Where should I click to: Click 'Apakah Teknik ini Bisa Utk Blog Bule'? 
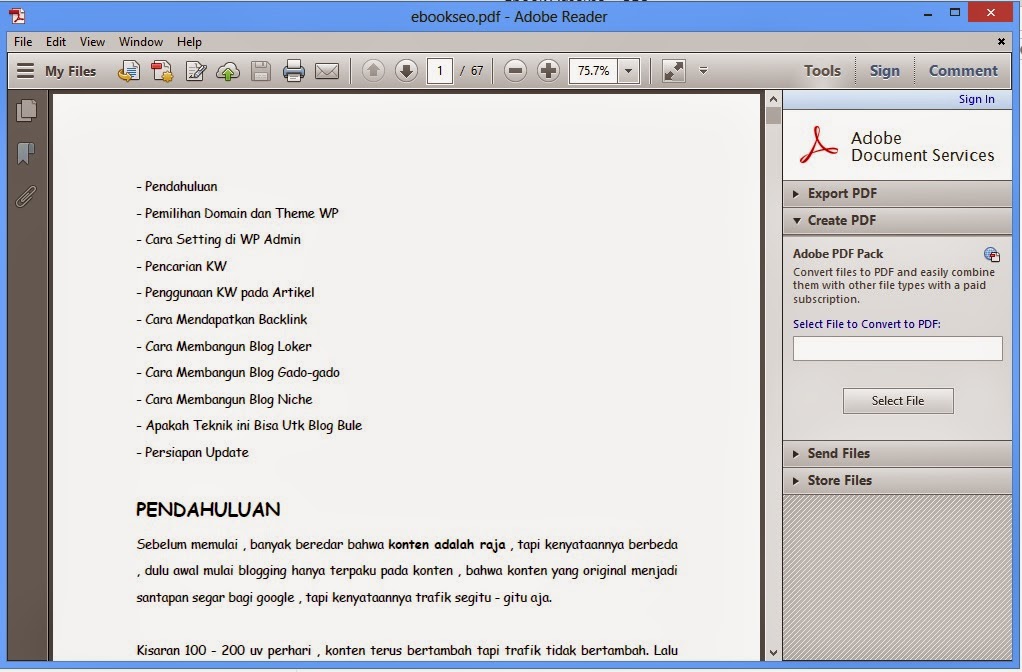(x=249, y=426)
